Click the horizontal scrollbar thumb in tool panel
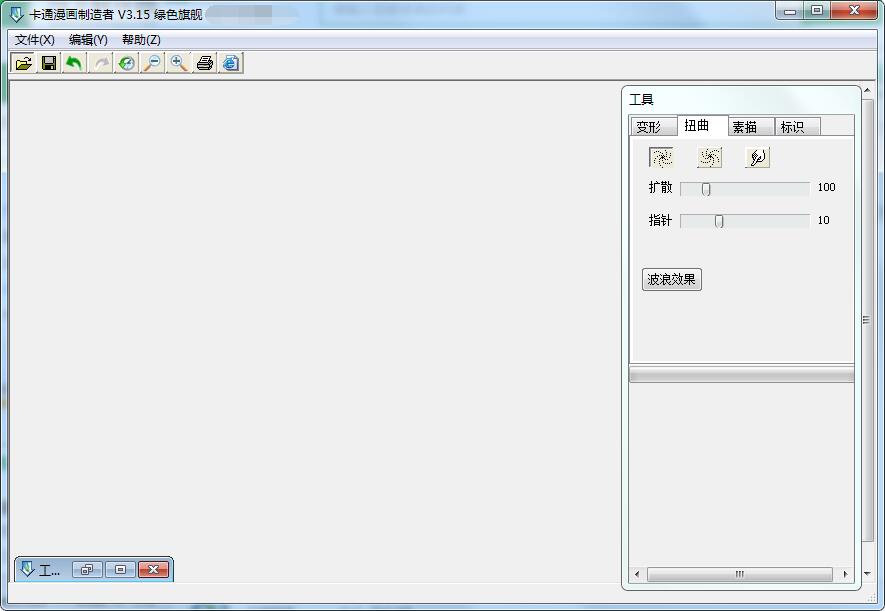This screenshot has width=885, height=611. coord(739,574)
